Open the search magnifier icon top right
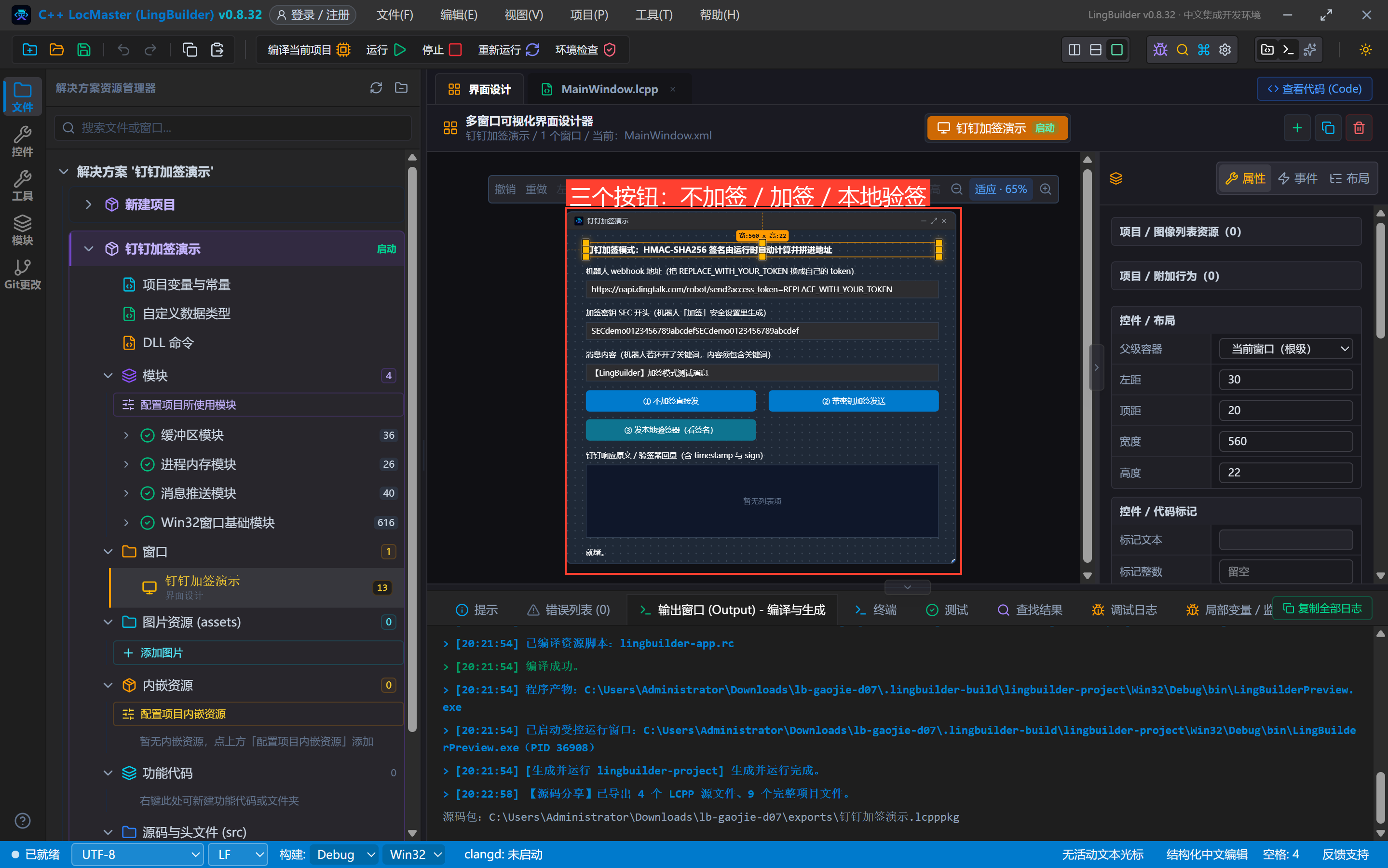 click(1182, 50)
